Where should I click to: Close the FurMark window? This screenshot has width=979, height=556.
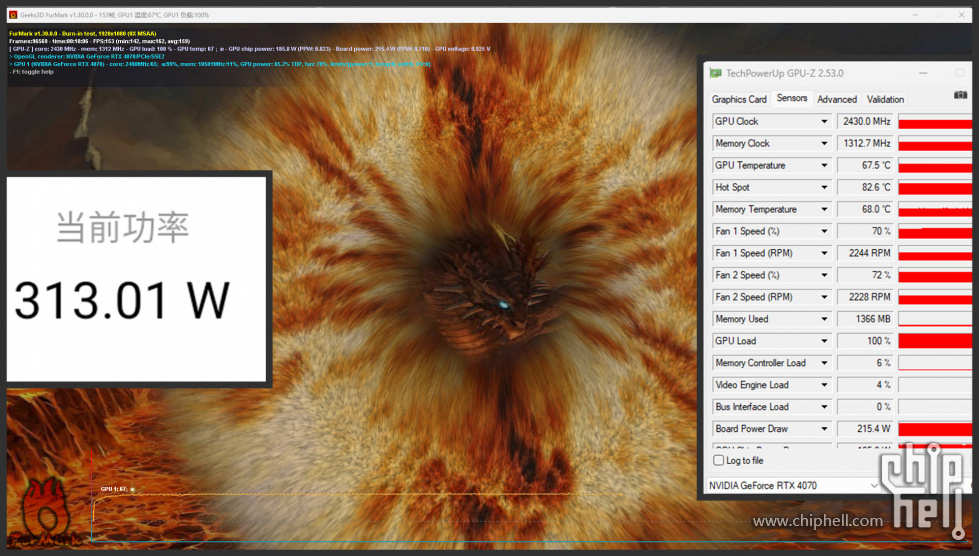[962, 14]
